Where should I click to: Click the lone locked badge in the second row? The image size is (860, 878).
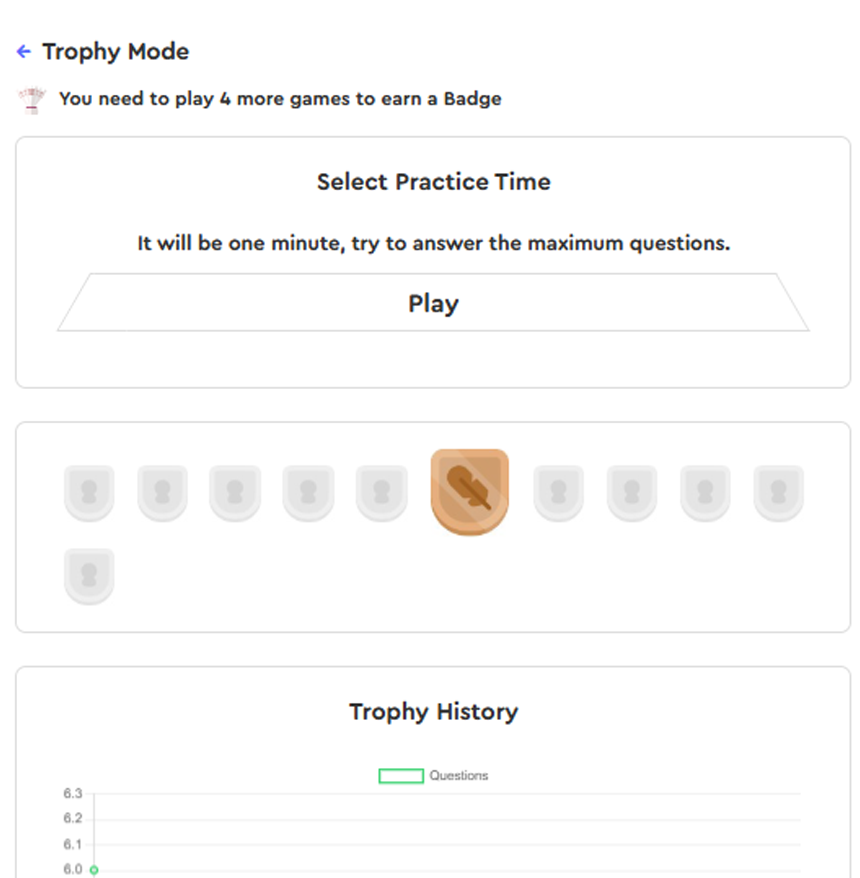coord(89,576)
